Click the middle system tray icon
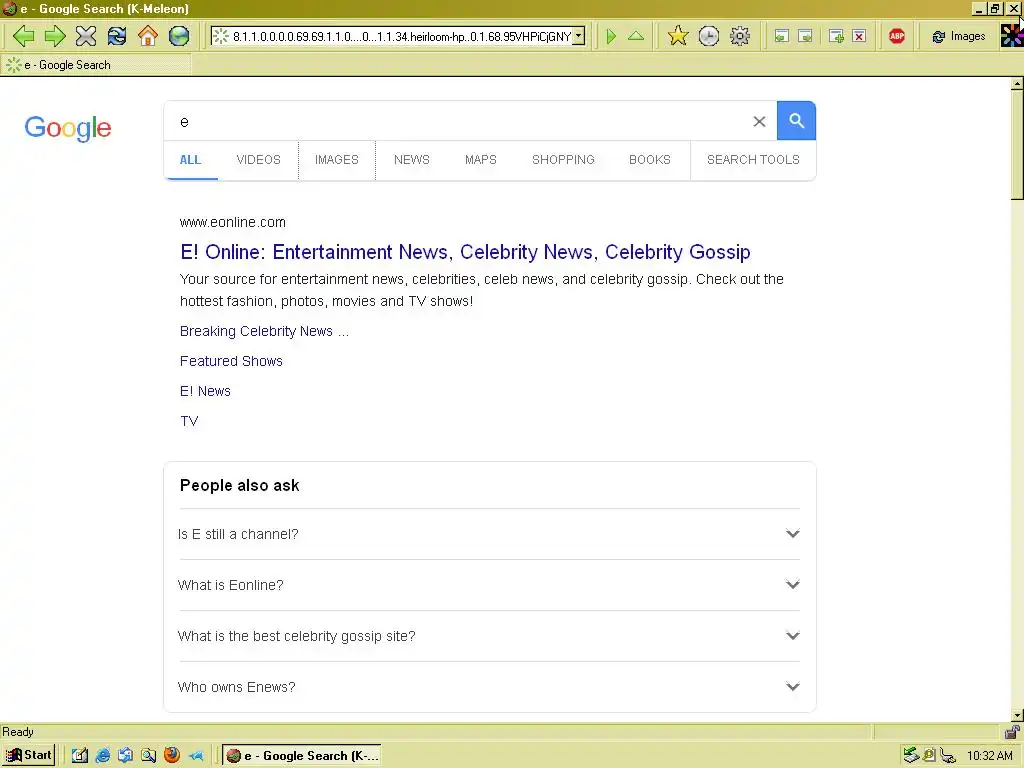 (929, 756)
